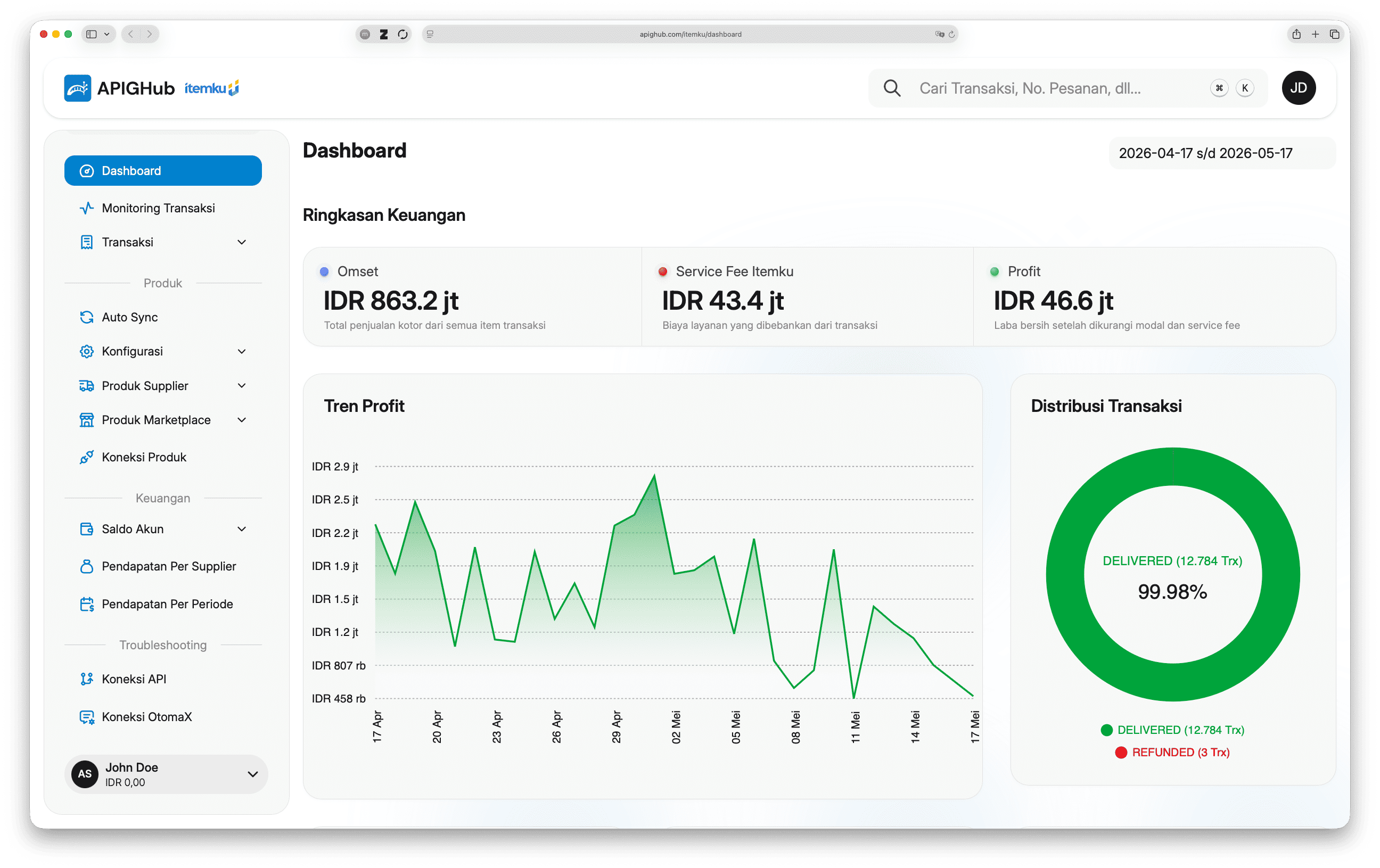Open Koneksi Produk menu item

[163, 457]
